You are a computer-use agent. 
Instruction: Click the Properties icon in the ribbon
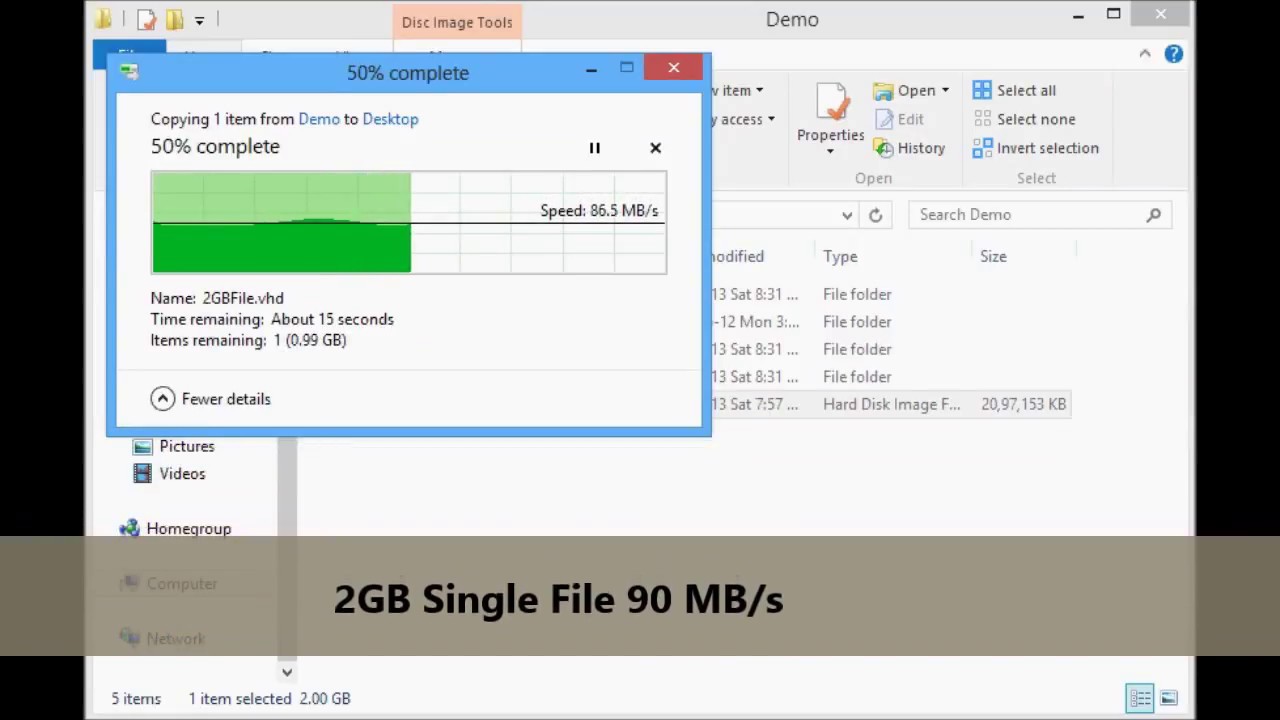830,104
